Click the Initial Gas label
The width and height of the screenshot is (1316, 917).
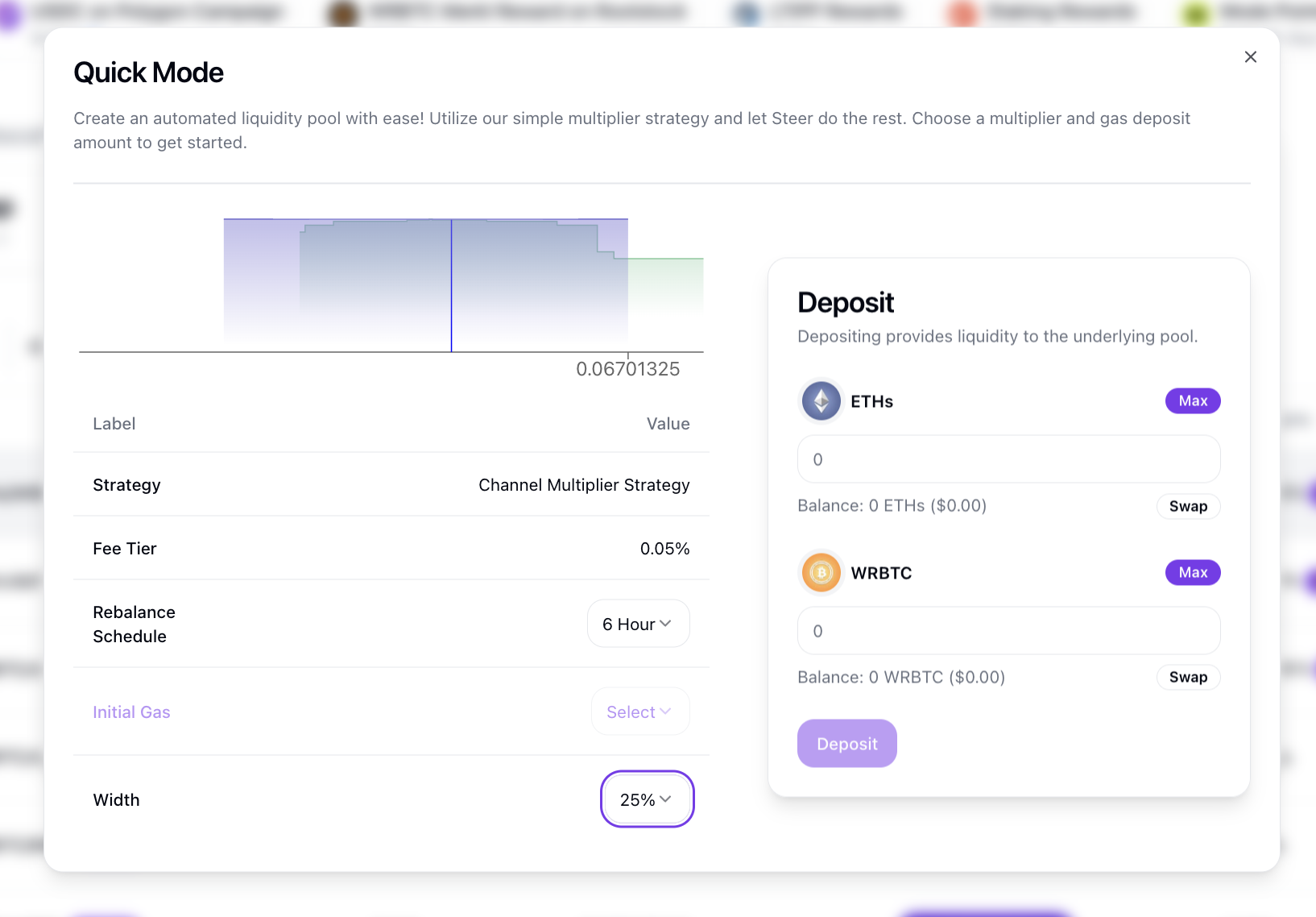point(131,712)
